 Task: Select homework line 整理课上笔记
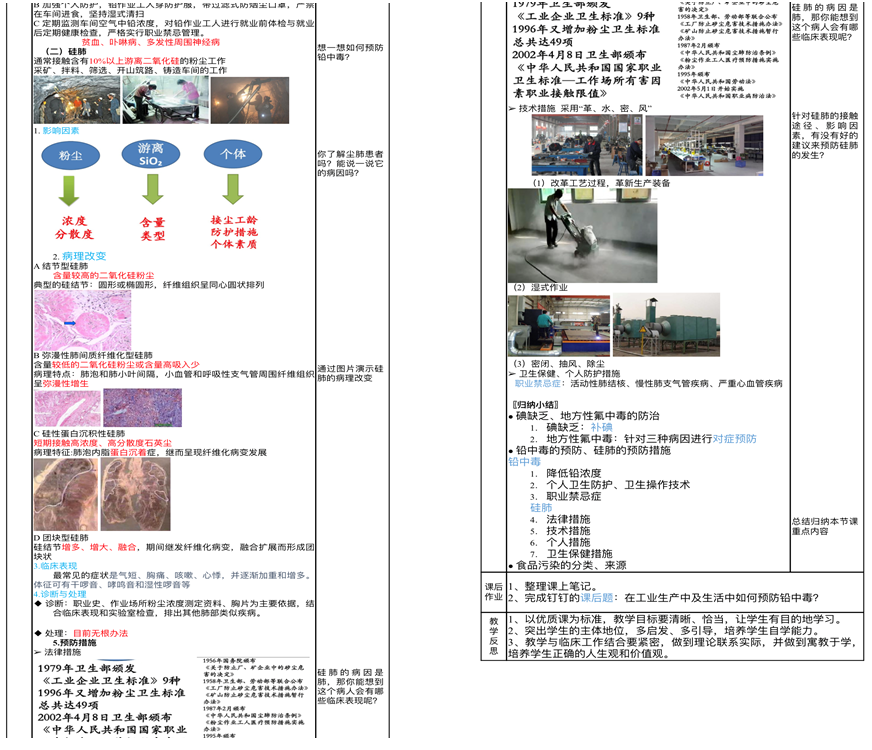561,587
